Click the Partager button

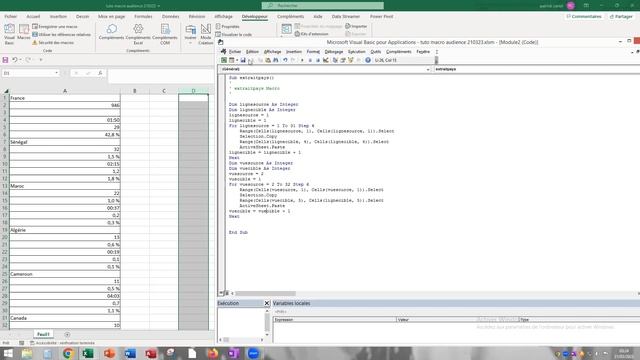tap(621, 17)
